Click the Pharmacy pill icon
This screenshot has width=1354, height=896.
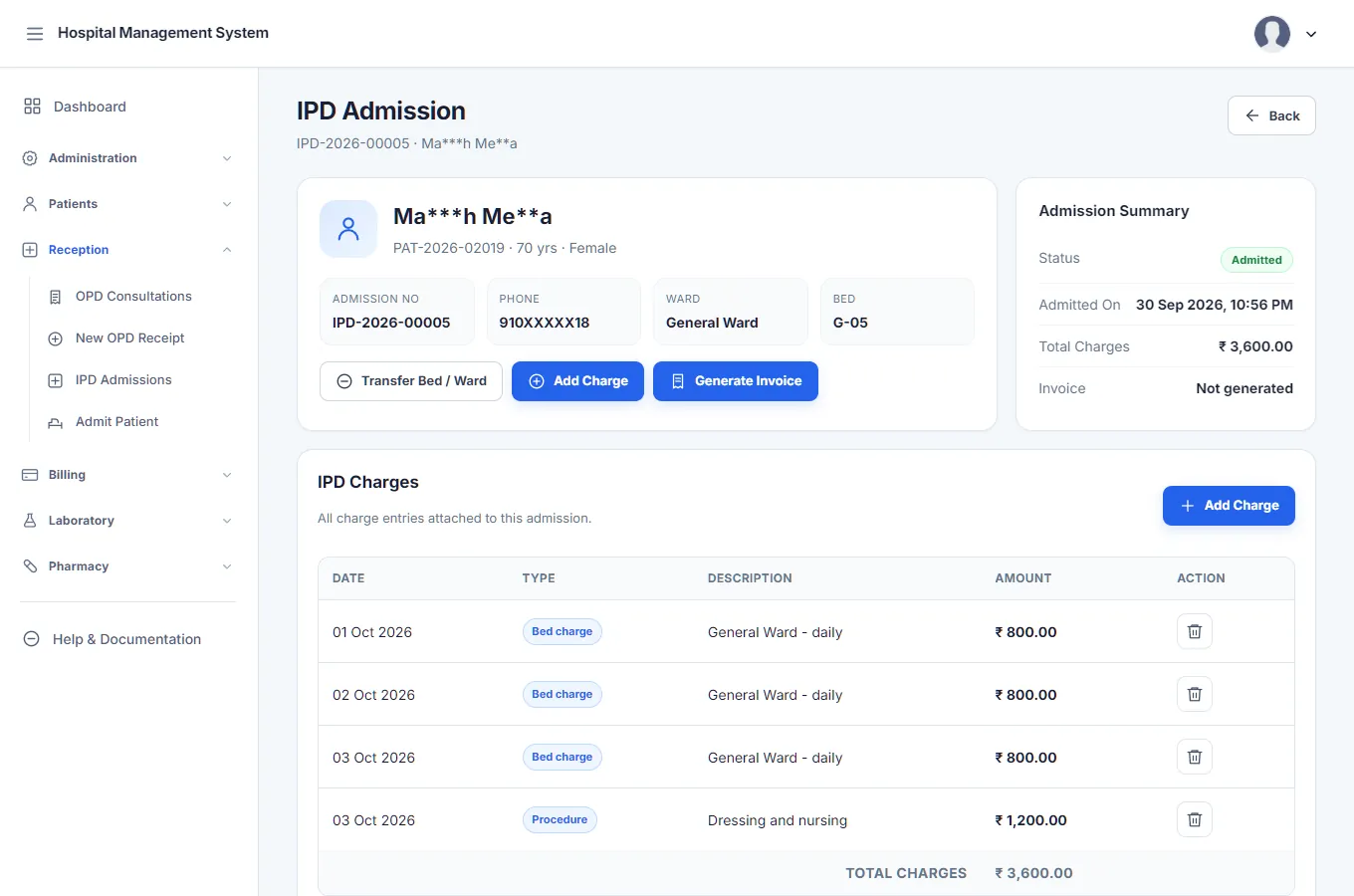point(30,566)
